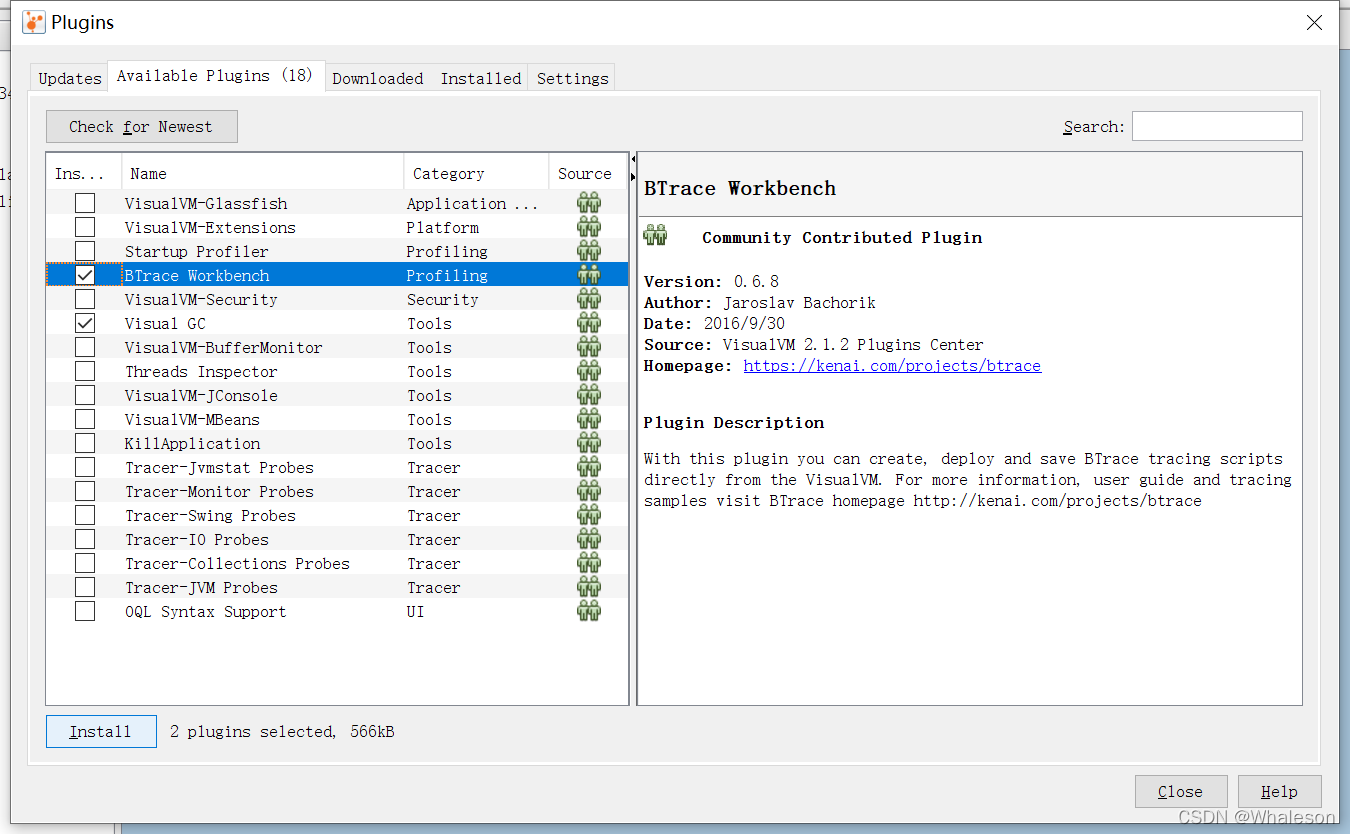This screenshot has width=1350, height=834.
Task: Open the Downloaded tab
Action: point(378,78)
